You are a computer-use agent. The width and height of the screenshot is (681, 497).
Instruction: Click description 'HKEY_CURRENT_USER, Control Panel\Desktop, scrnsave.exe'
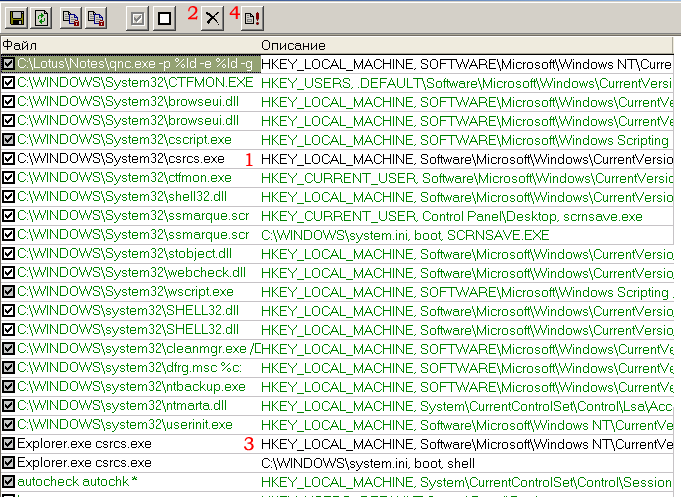[x=452, y=216]
